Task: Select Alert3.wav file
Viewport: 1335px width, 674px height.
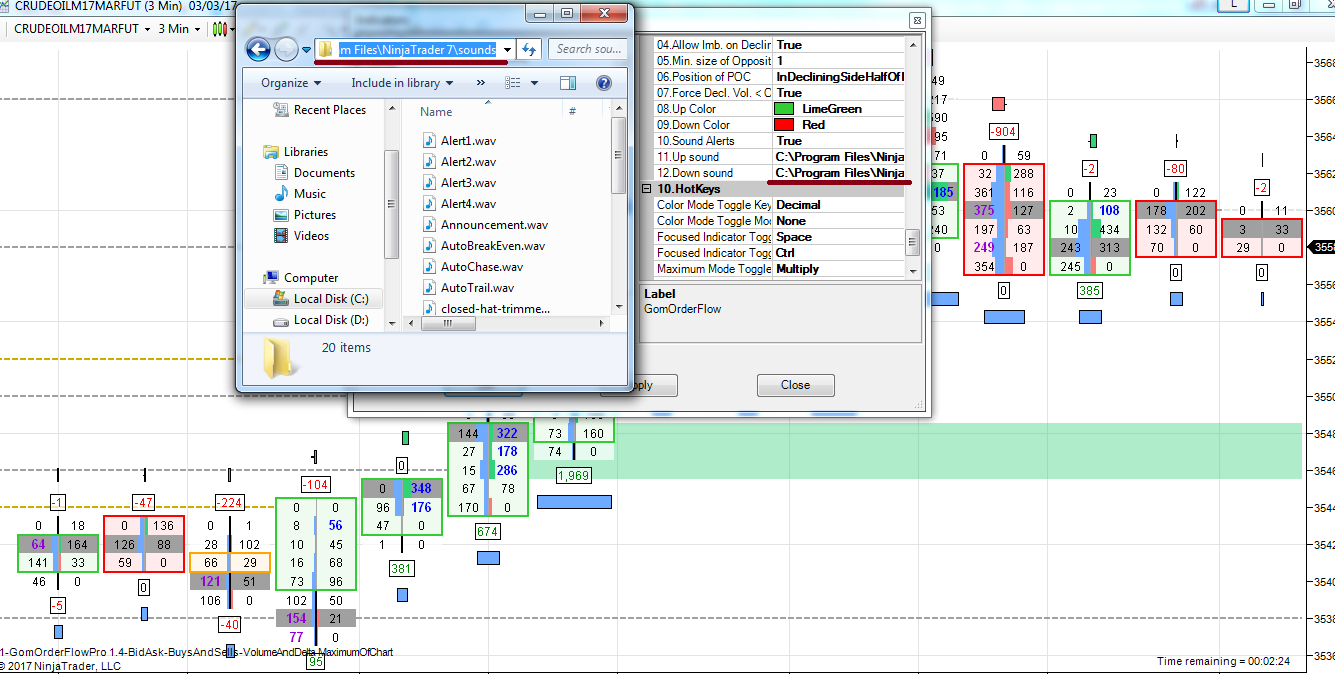Action: (x=458, y=183)
